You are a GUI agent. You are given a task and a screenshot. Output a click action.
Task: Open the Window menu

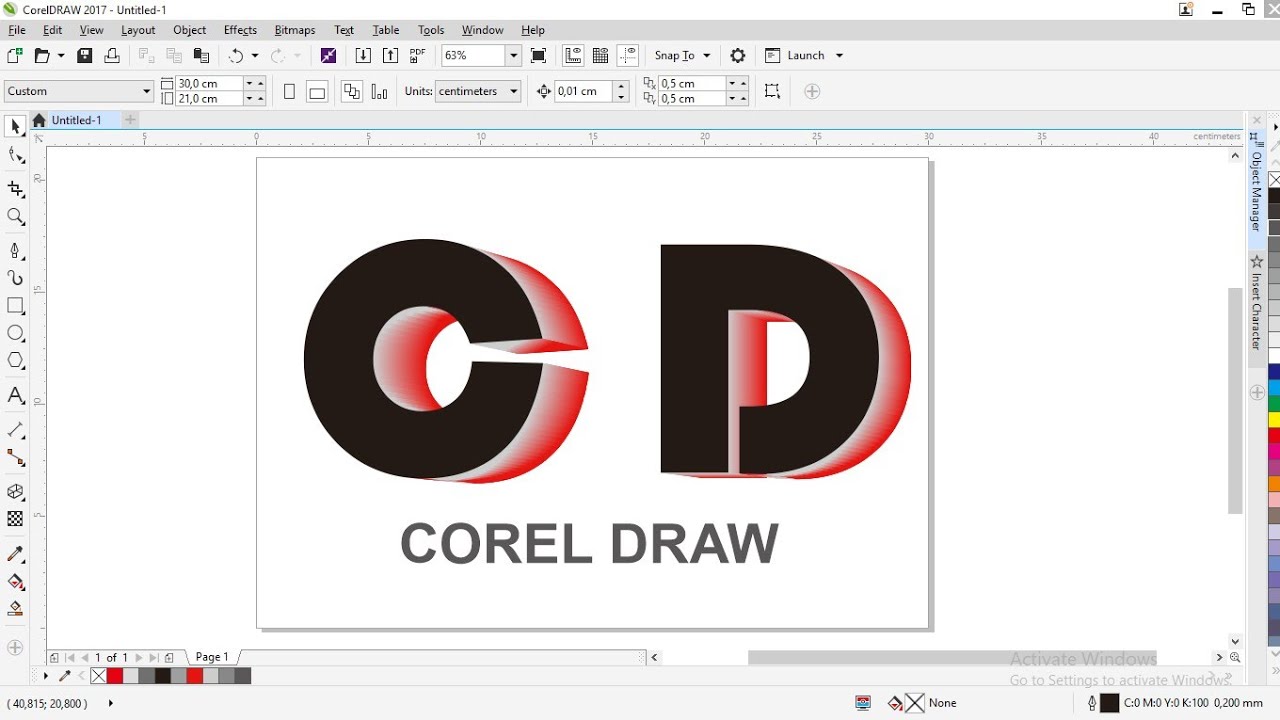tap(482, 30)
